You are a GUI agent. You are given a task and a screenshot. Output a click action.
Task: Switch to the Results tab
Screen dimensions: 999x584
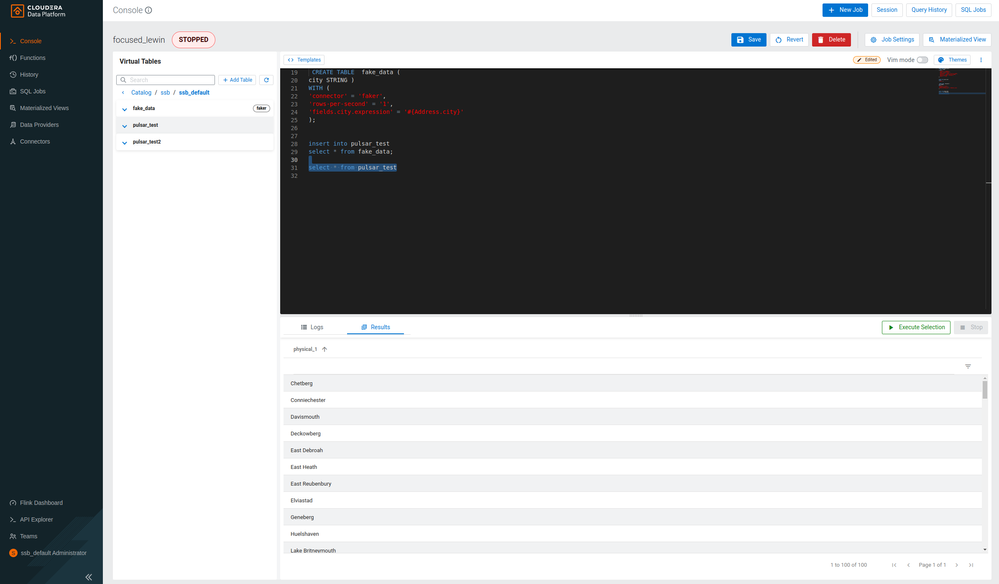click(x=375, y=327)
